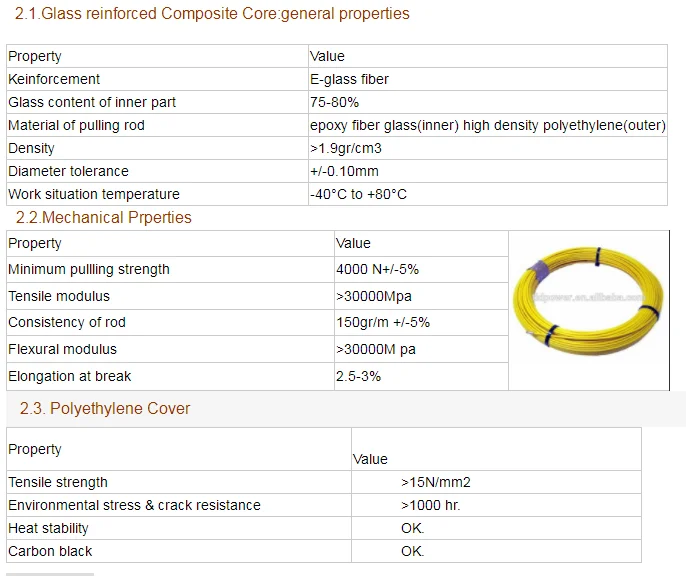Select the "Elongation at break" row label
The image size is (686, 576).
(70, 376)
